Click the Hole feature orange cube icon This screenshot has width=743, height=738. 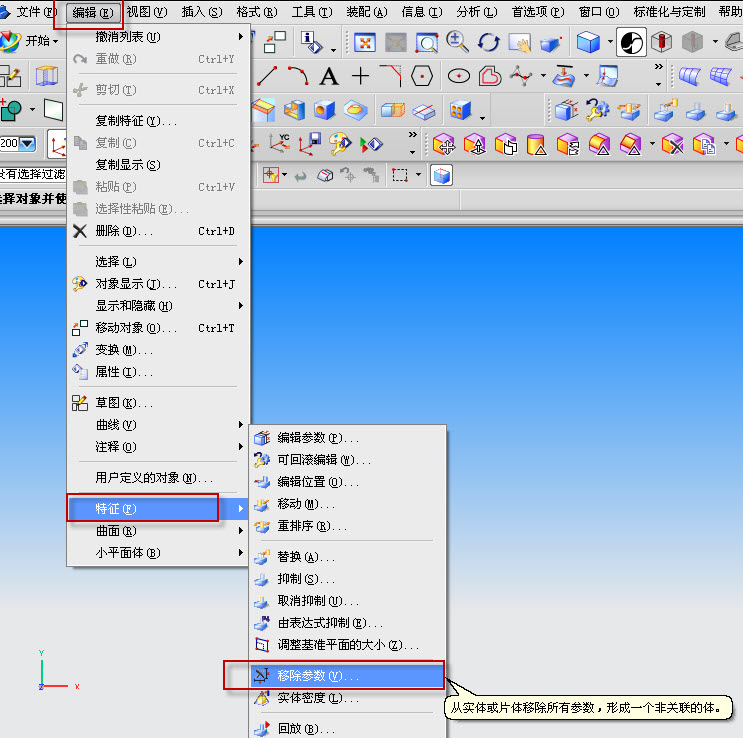(325, 110)
